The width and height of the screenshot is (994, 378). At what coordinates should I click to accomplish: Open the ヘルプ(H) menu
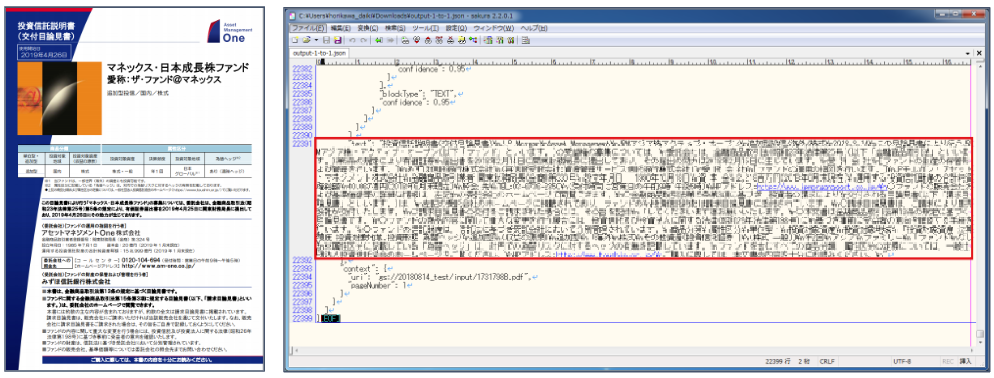point(533,29)
